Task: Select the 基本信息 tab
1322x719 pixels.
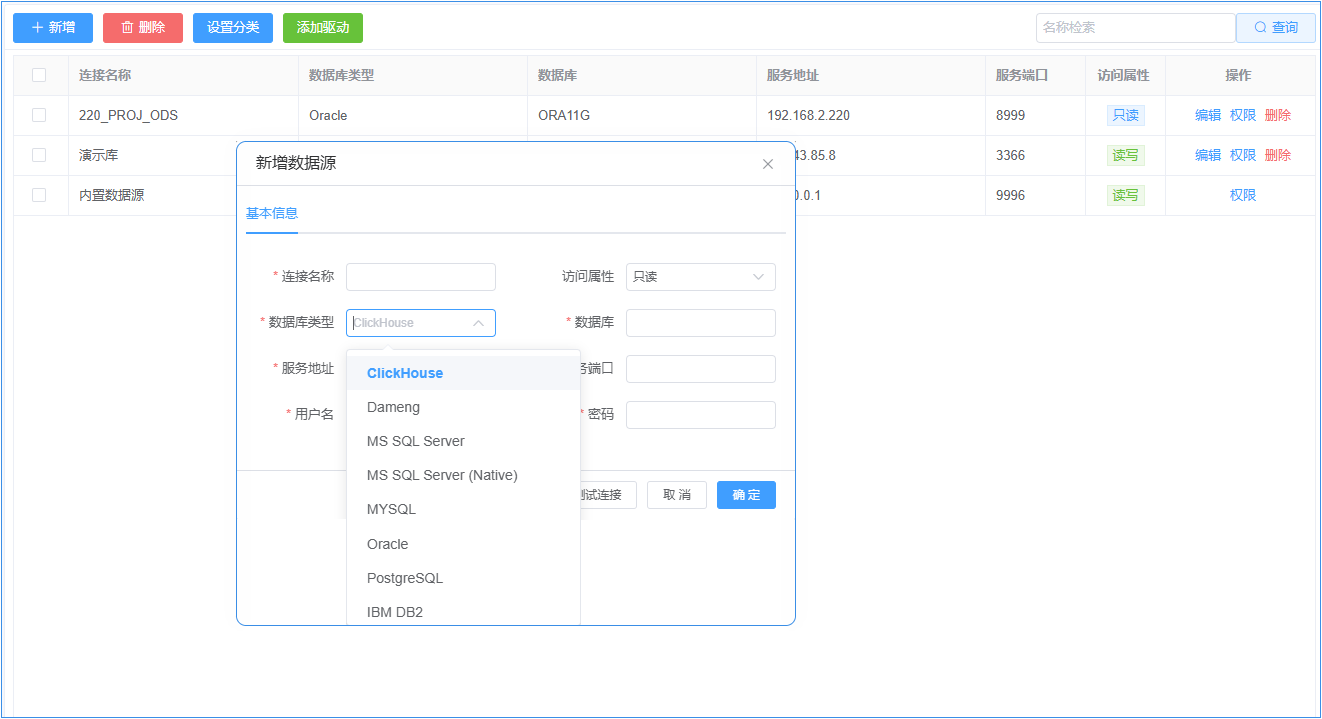Action: click(272, 213)
